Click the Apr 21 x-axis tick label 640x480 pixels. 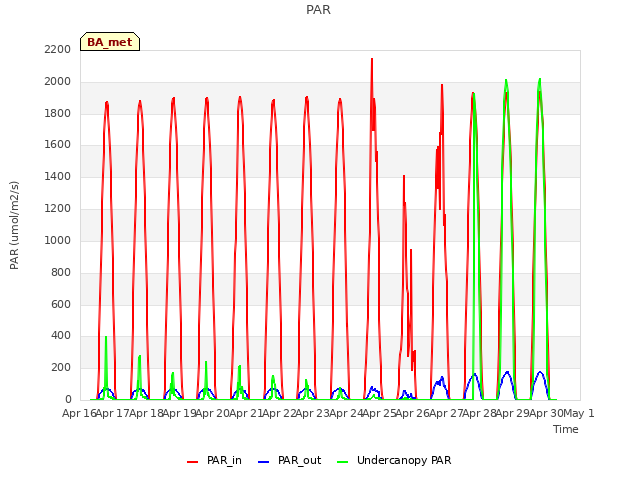tap(246, 413)
